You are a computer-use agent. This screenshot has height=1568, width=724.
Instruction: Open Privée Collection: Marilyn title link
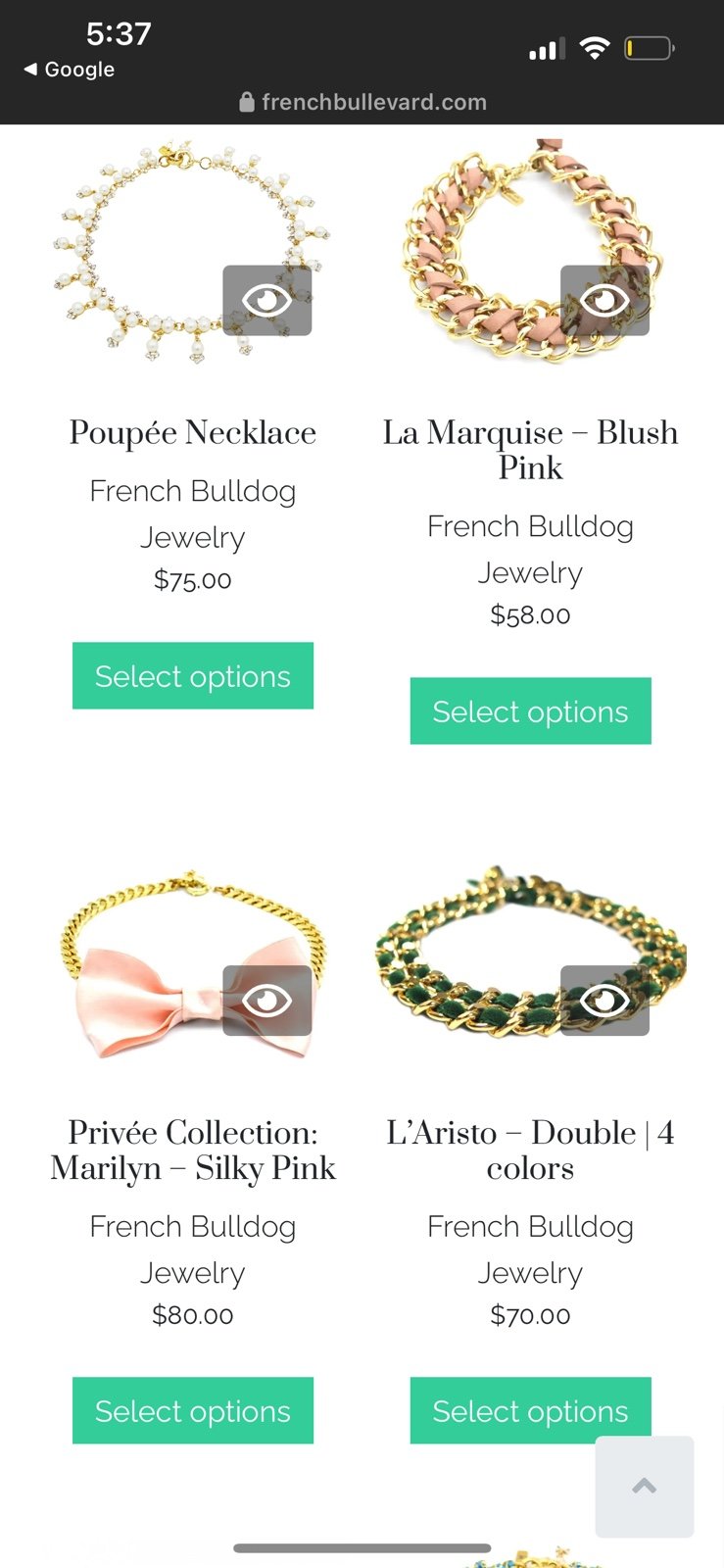point(193,1150)
